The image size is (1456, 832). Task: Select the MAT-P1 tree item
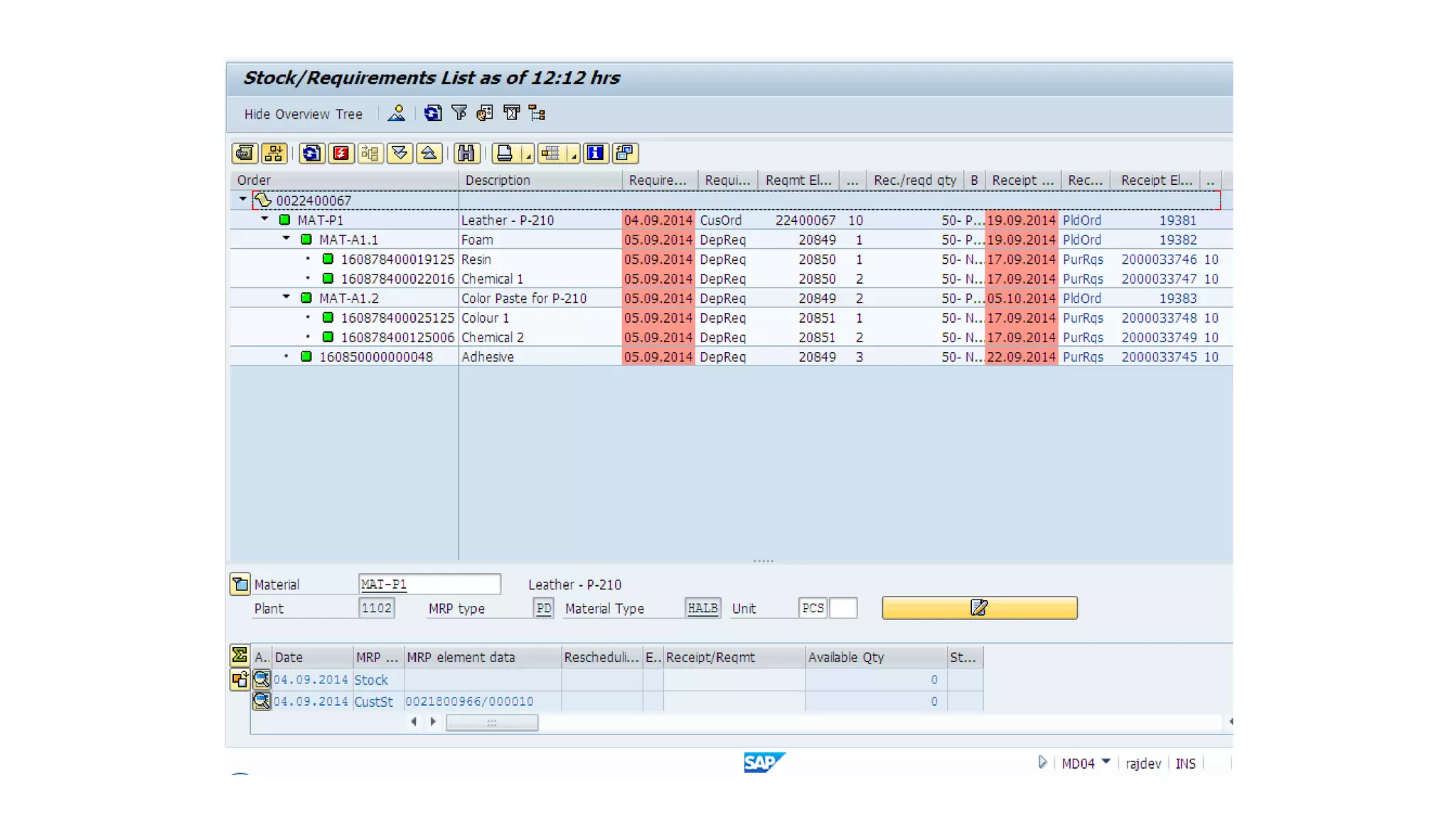(x=320, y=220)
